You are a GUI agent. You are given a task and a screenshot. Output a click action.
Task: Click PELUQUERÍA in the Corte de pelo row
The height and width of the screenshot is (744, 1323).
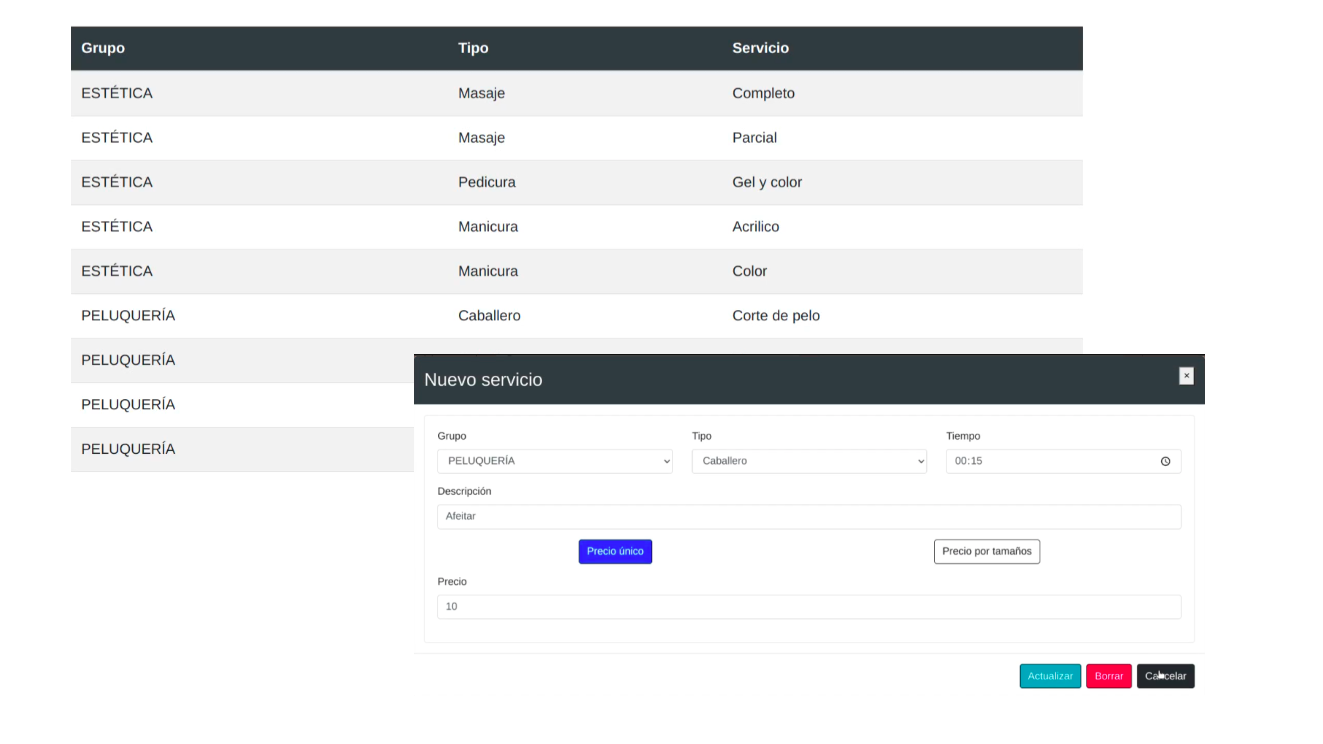coord(128,316)
